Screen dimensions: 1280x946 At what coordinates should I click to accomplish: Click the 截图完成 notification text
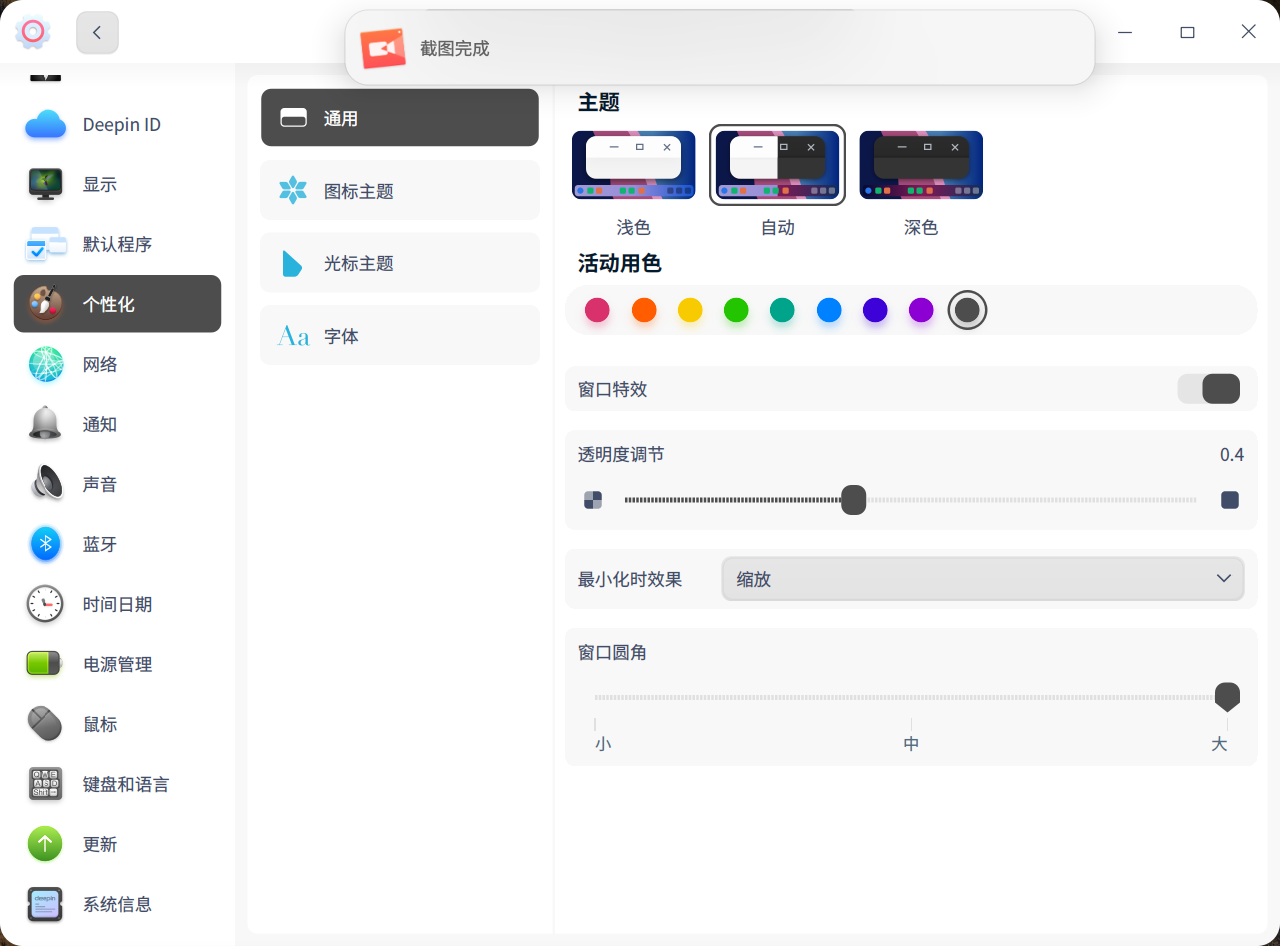click(455, 48)
